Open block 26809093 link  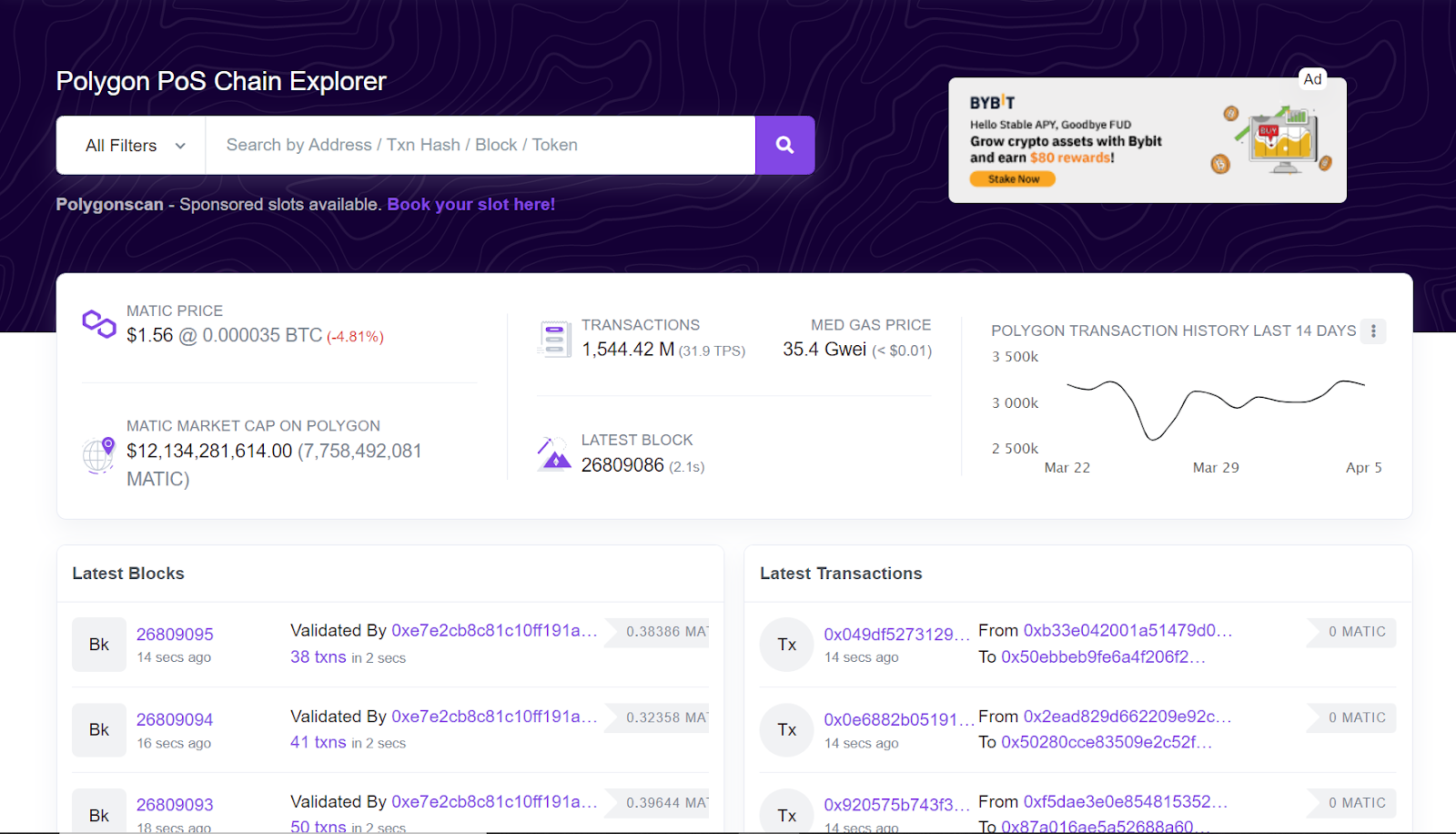(175, 805)
